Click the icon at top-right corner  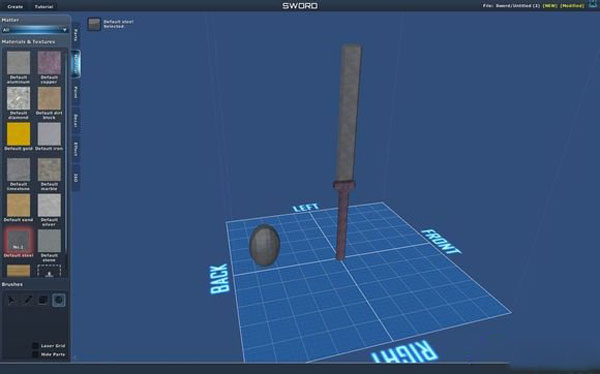click(x=593, y=4)
